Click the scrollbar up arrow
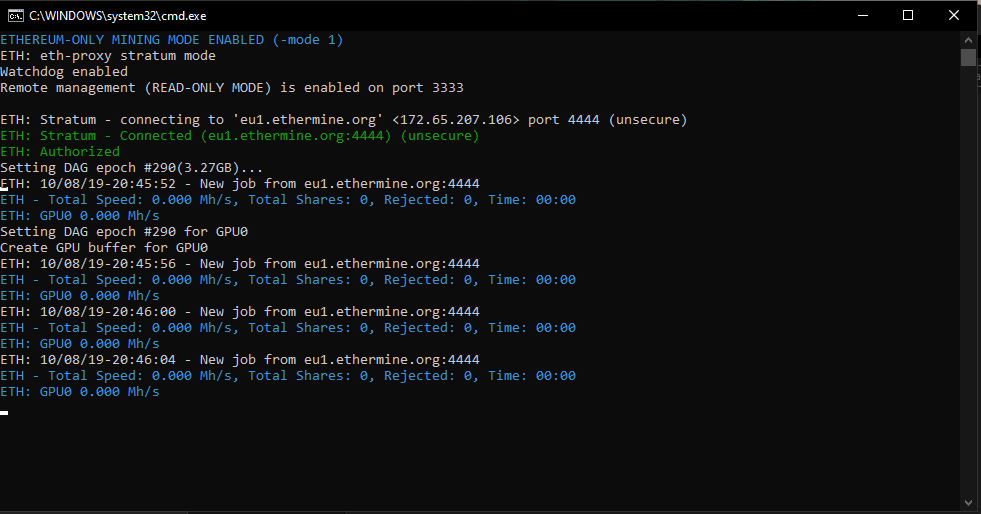Viewport: 981px width, 514px height. click(968, 39)
